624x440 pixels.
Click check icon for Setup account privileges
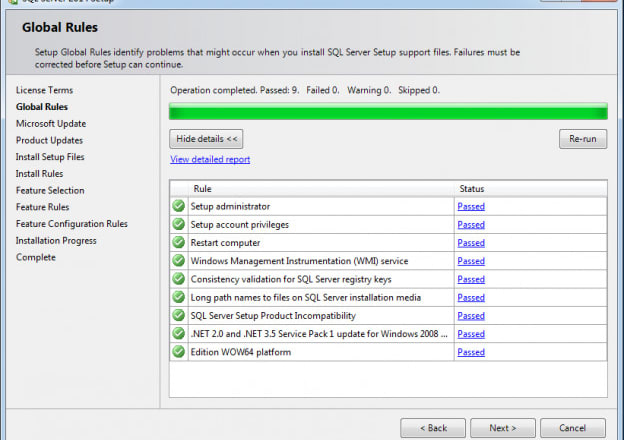(x=179, y=224)
